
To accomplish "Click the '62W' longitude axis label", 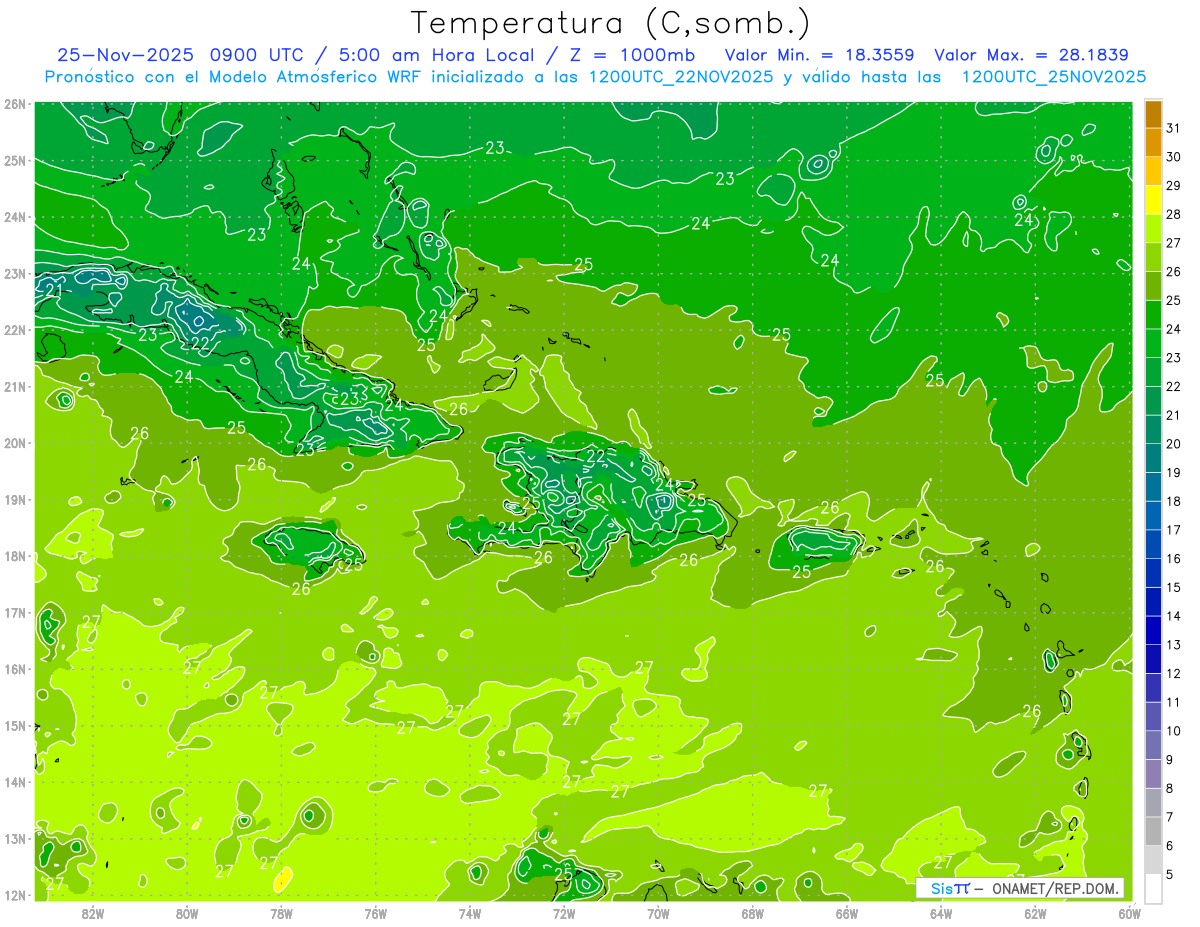I will tap(1035, 912).
